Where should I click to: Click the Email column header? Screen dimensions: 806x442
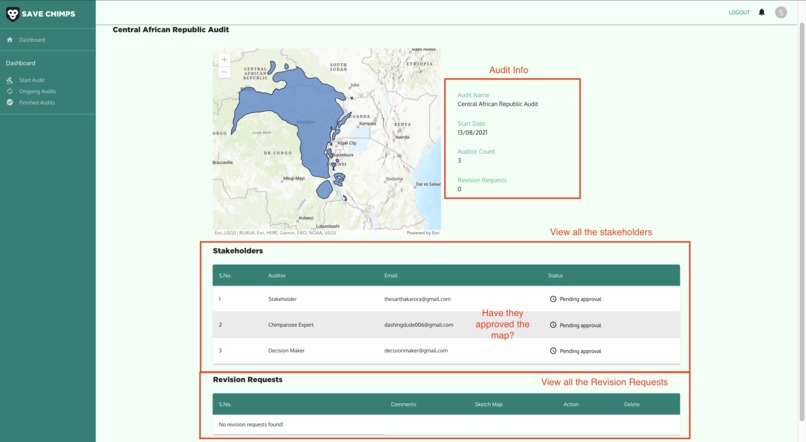[391, 275]
